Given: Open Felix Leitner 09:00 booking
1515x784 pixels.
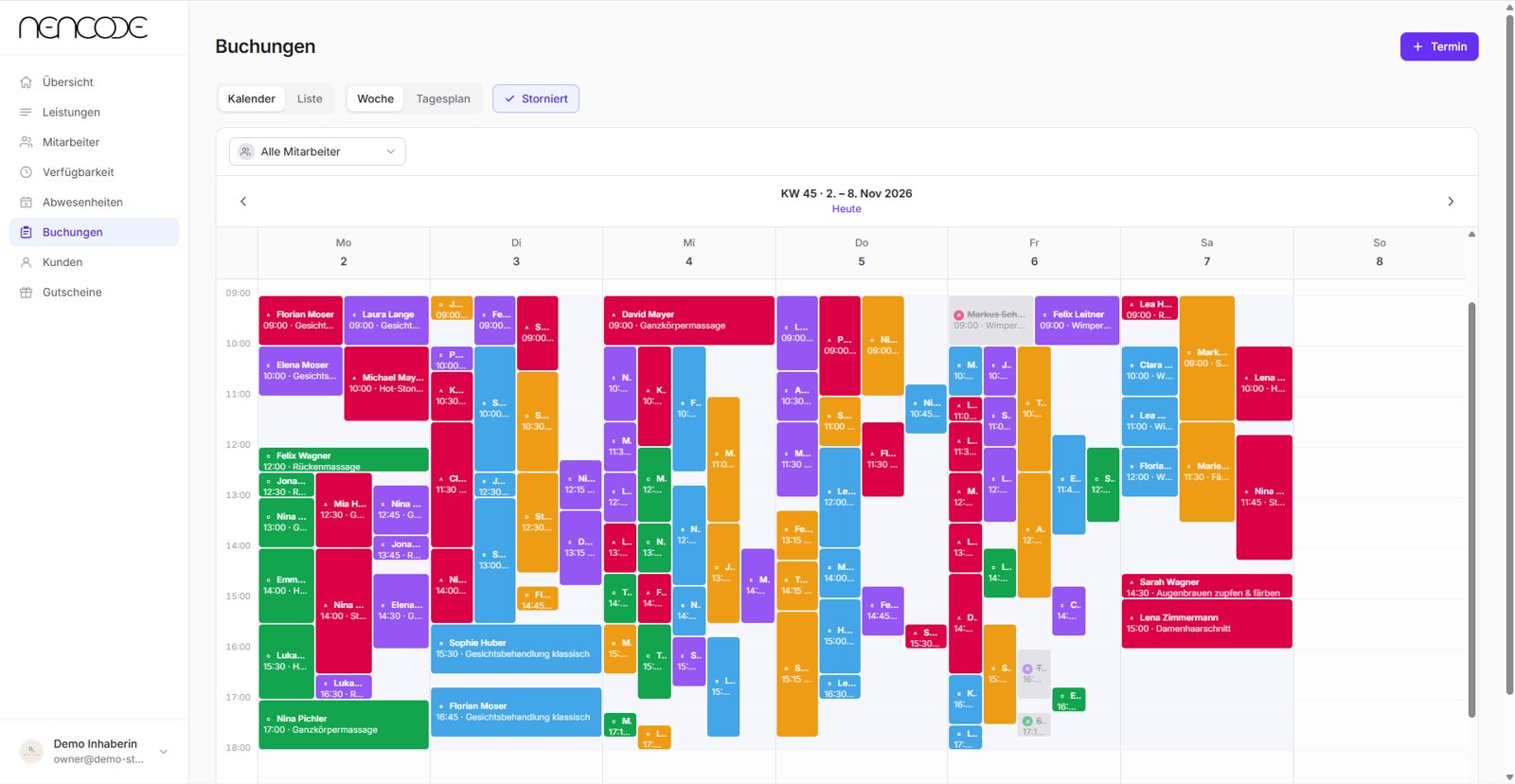Looking at the screenshot, I should [1078, 320].
